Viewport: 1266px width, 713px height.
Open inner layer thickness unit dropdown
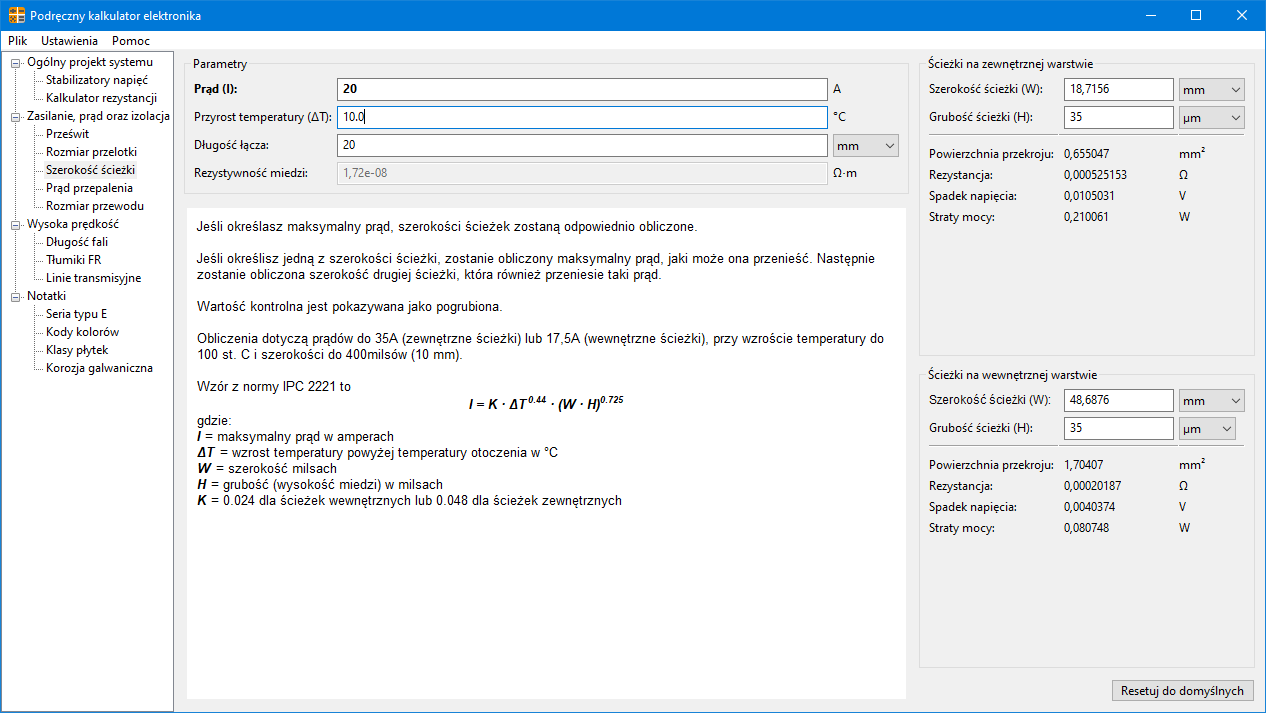(1207, 428)
